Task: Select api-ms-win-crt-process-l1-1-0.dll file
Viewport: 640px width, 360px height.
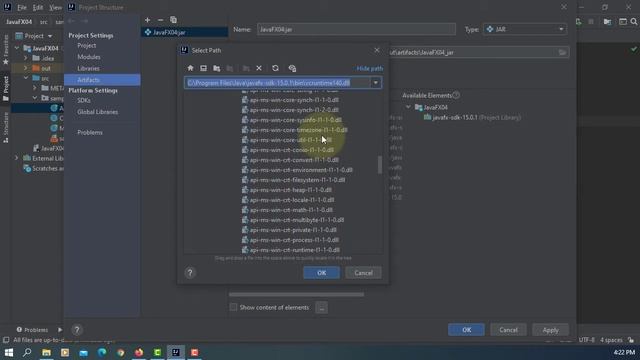Action: (x=294, y=240)
